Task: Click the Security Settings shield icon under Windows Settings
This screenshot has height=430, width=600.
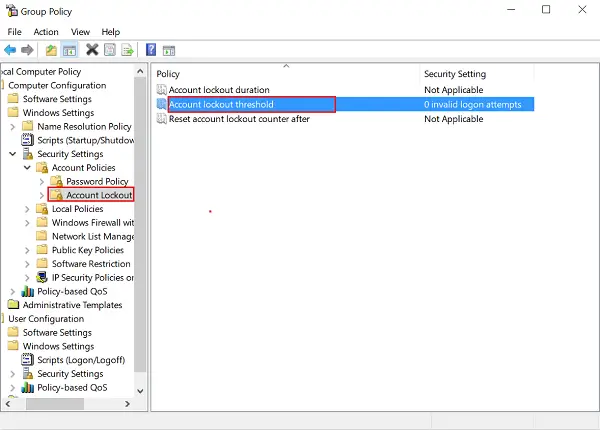Action: (x=28, y=154)
